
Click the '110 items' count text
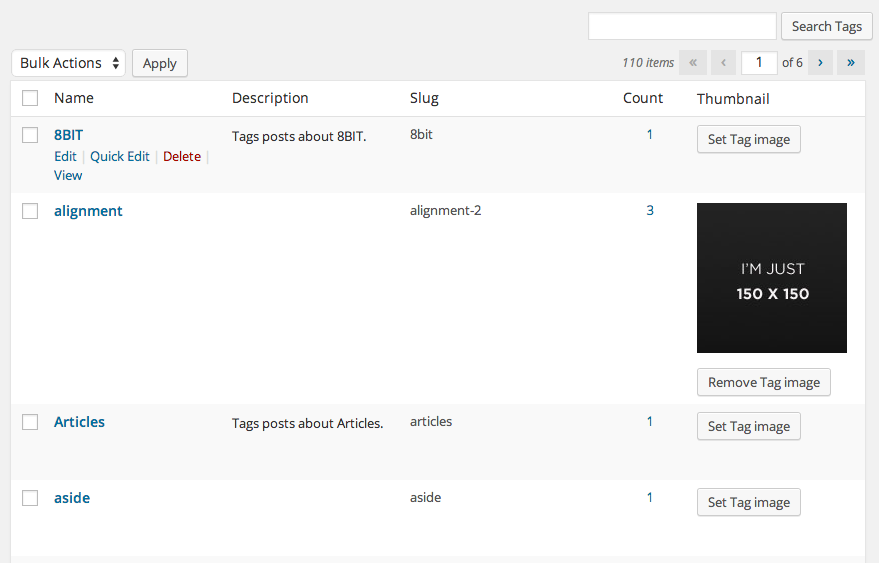(x=648, y=63)
